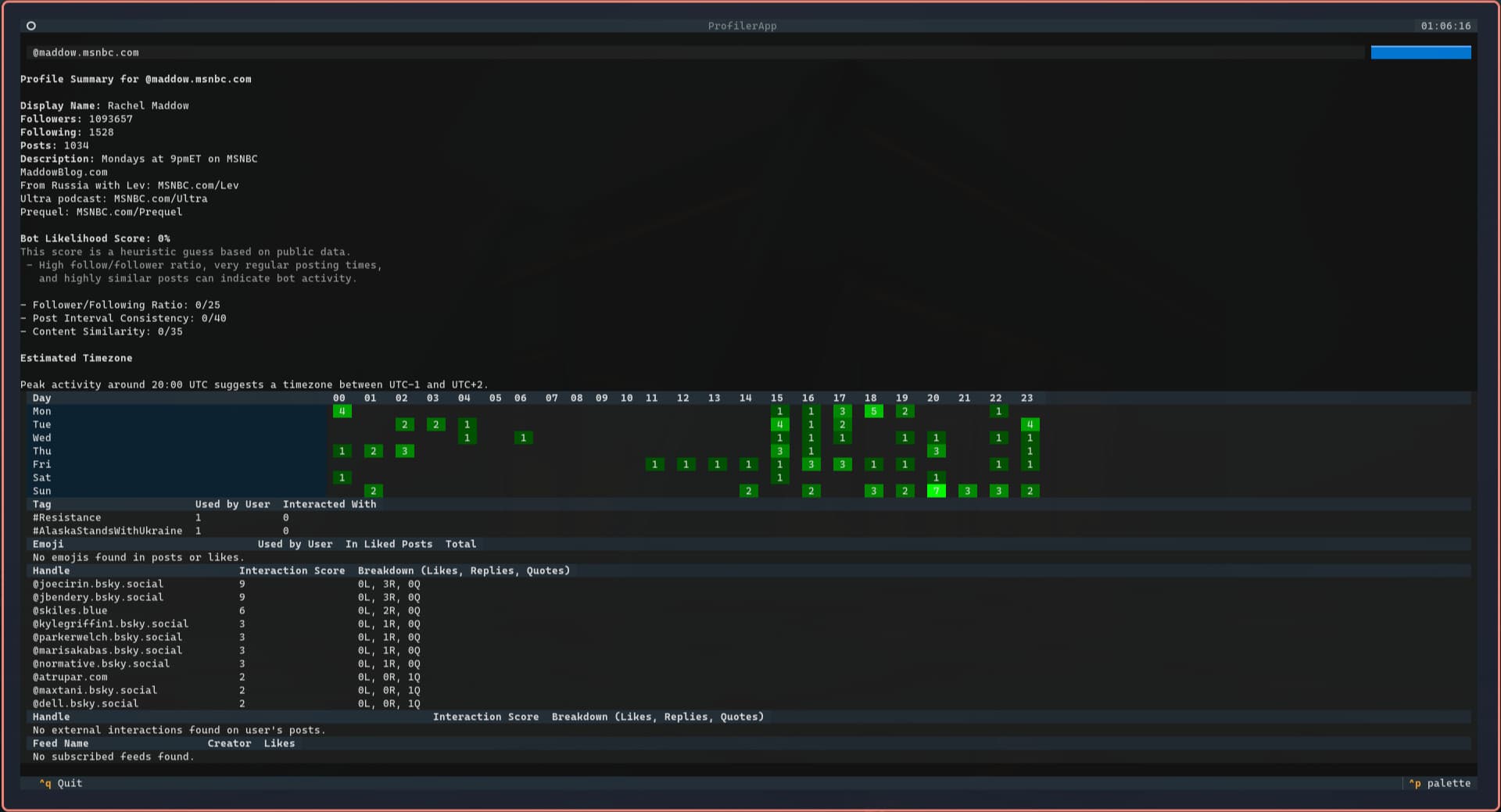
Task: Open the MaddowBlog.com link
Action: point(65,172)
